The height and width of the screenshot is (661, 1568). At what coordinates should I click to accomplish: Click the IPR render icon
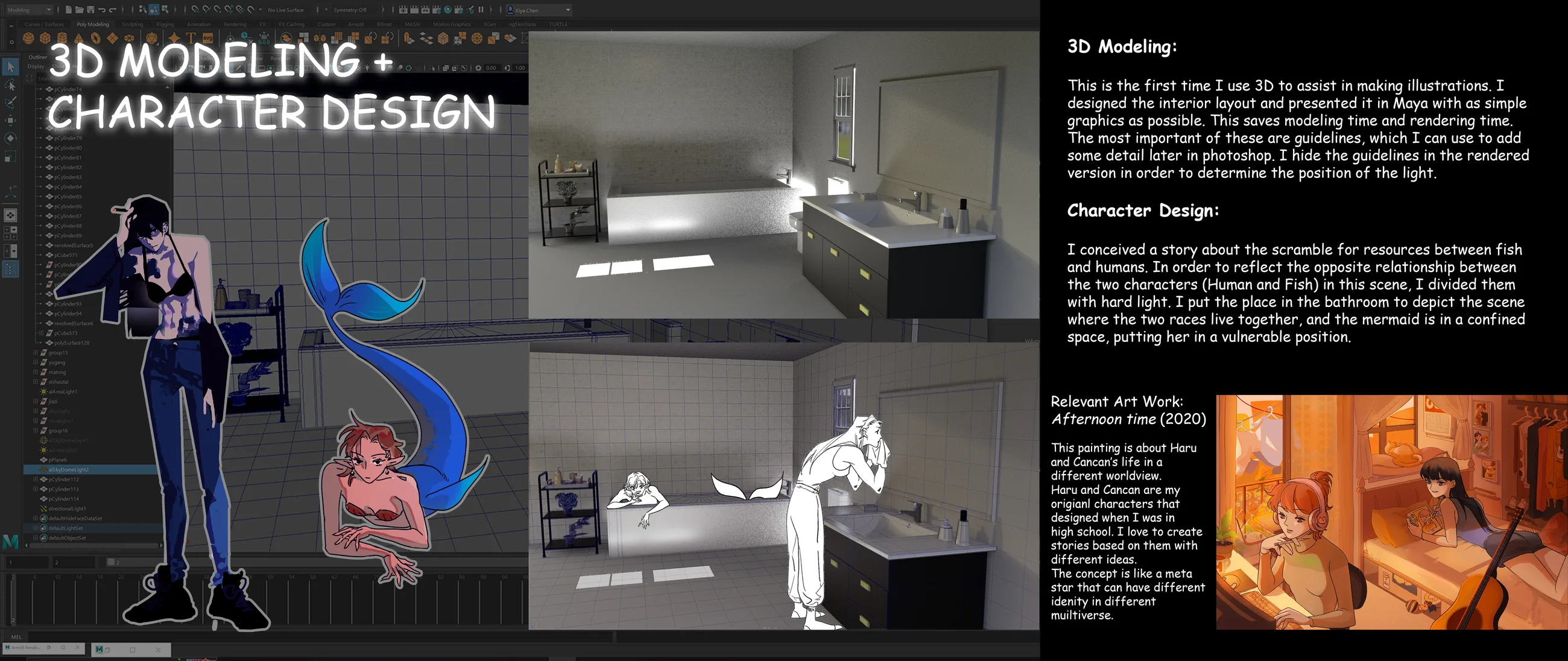[425, 10]
